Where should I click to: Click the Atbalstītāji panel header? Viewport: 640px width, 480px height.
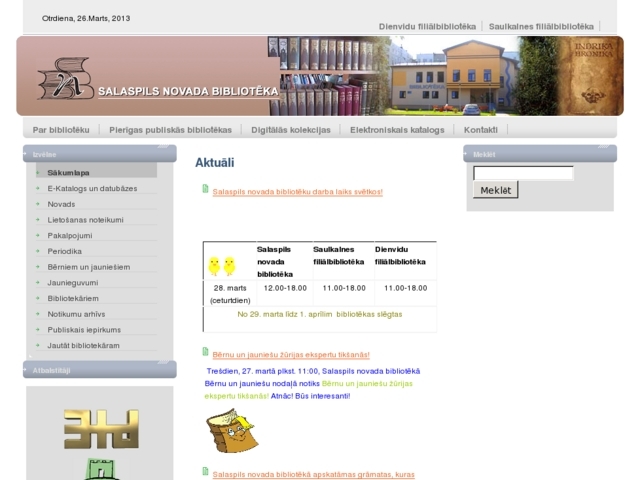(100, 370)
